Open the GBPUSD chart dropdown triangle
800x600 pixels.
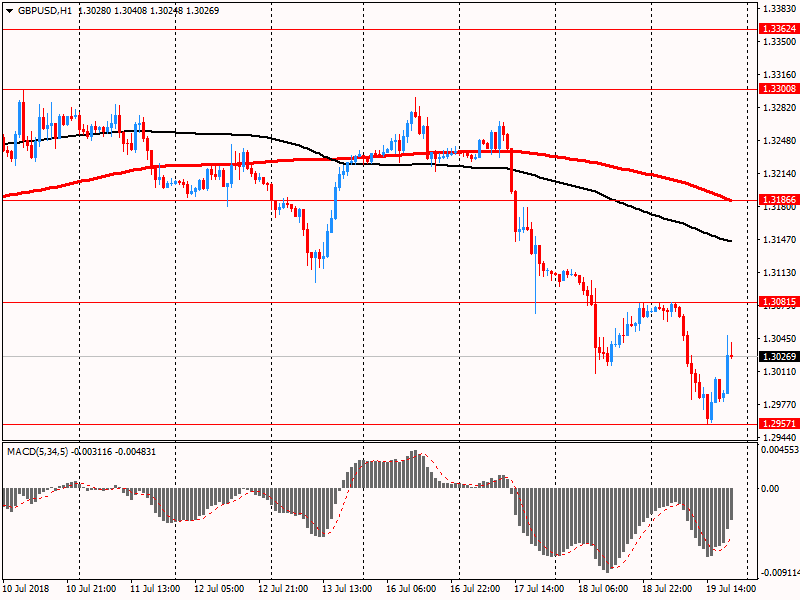tap(10, 11)
